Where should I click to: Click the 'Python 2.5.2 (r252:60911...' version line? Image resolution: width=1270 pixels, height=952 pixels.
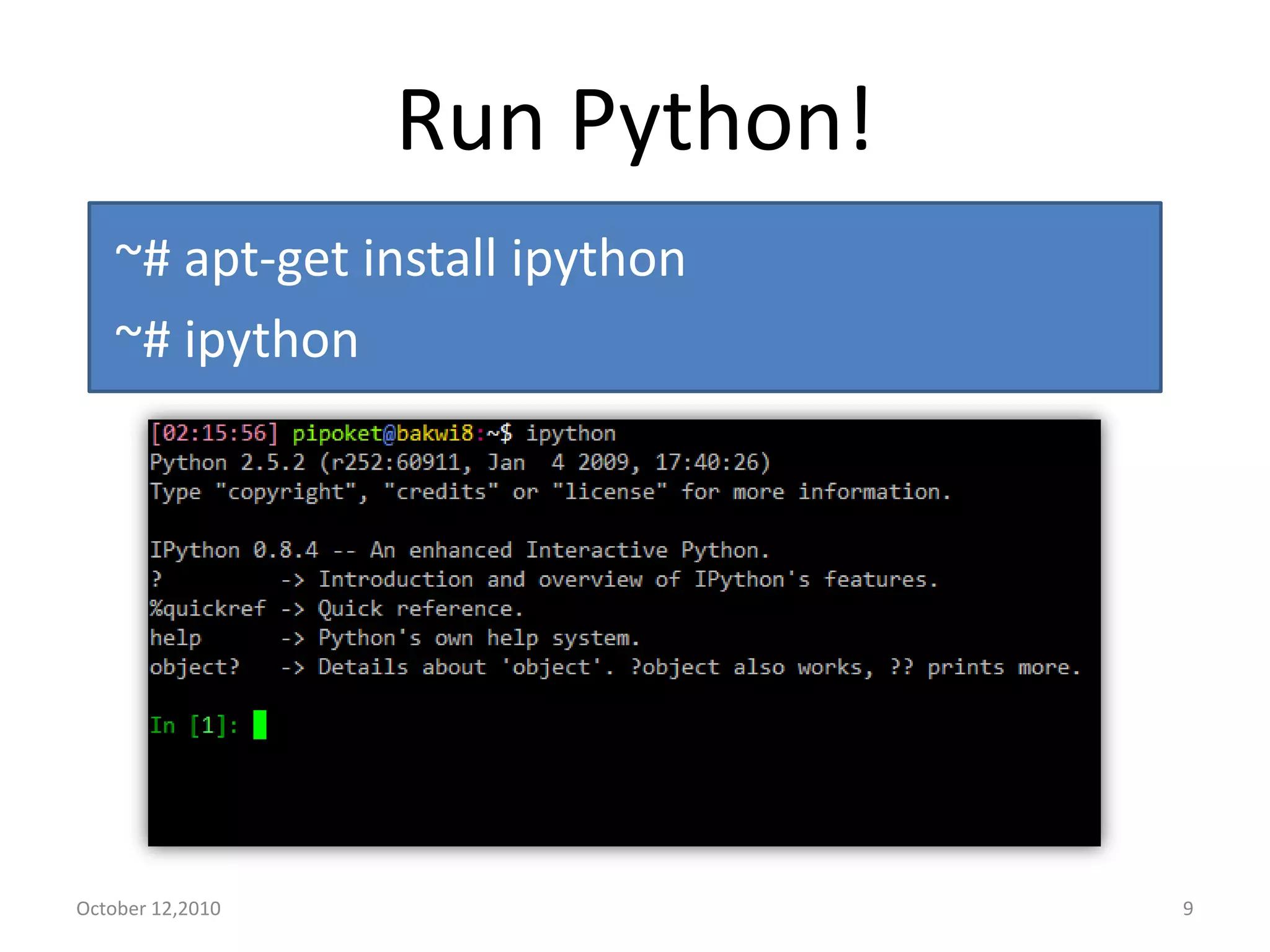tap(460, 463)
